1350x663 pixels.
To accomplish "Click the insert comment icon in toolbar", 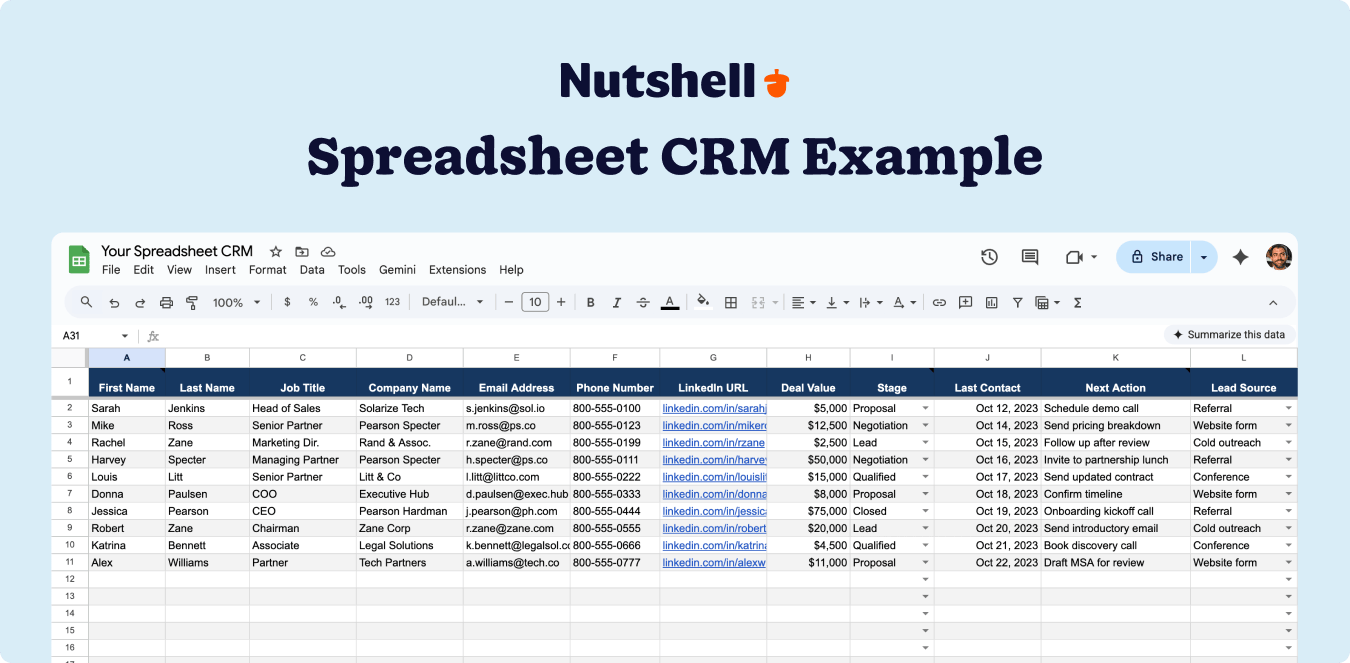I will coord(965,302).
